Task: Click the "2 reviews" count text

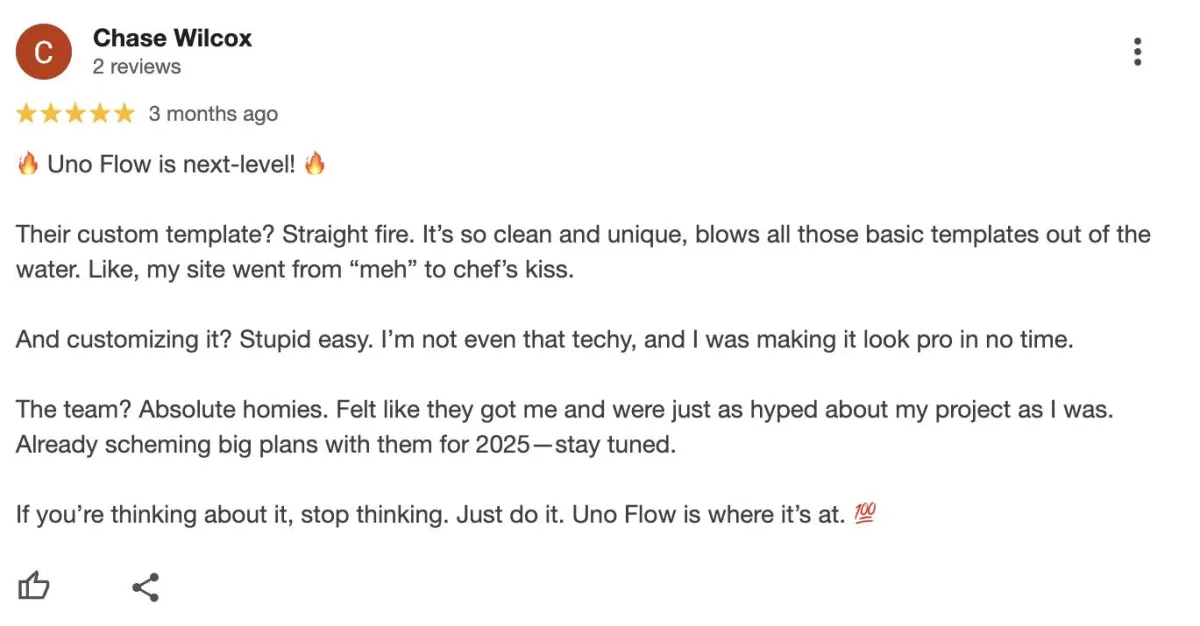Action: 137,67
